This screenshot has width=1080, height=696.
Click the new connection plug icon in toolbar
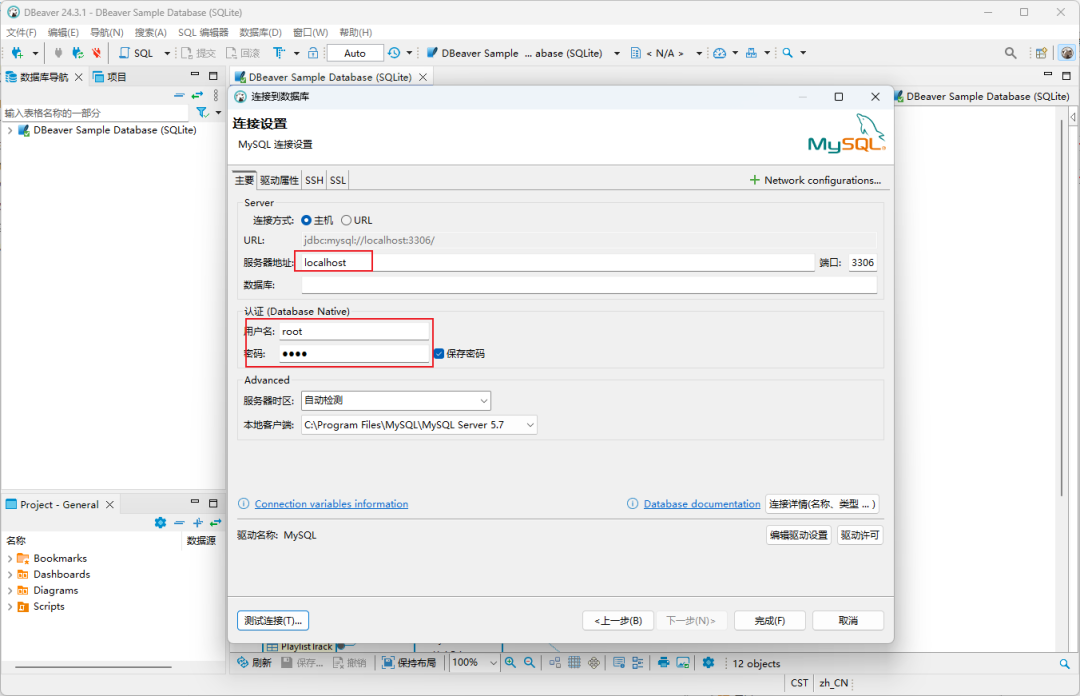(x=17, y=53)
